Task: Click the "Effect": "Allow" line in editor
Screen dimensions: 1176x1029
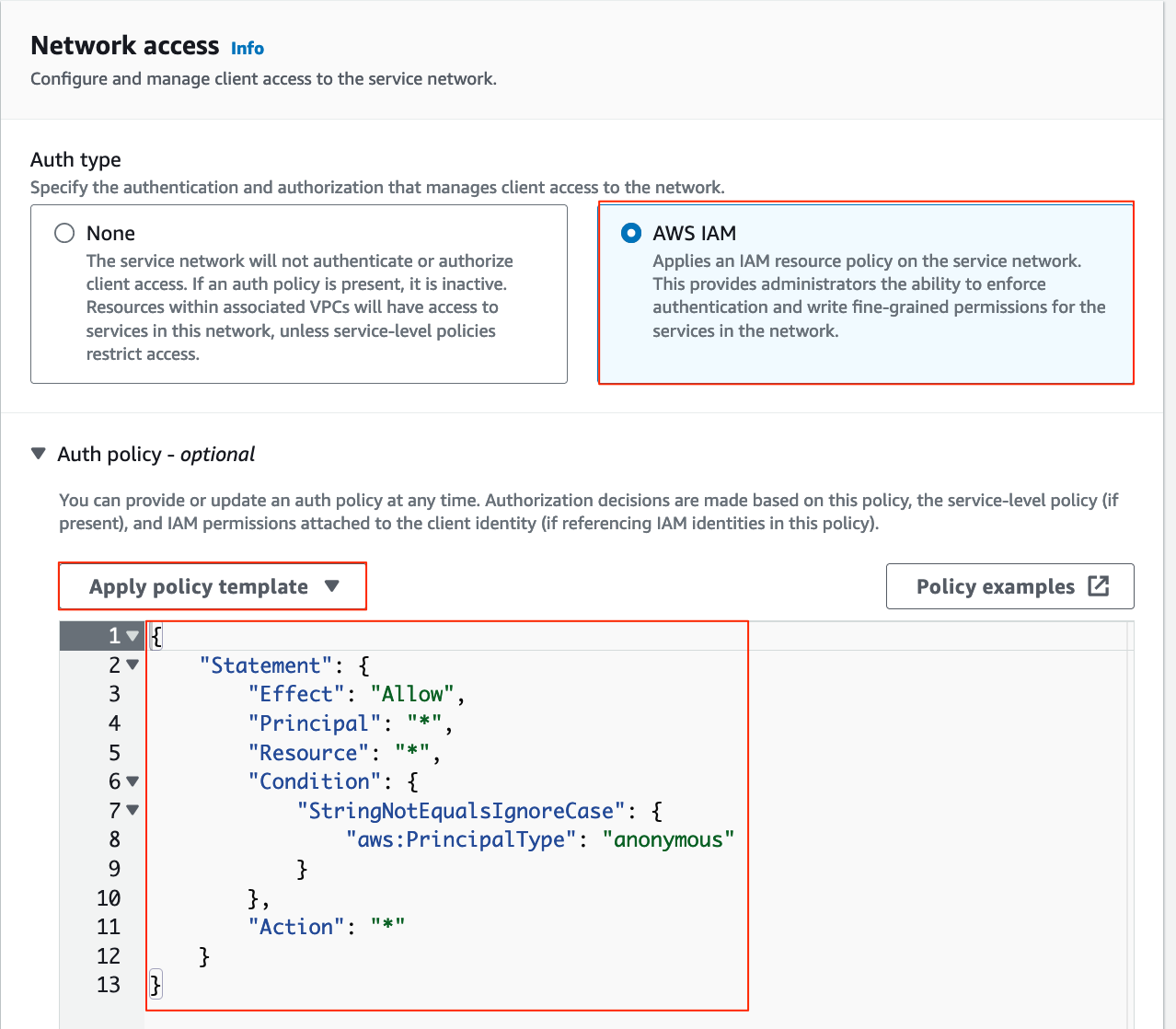Action: pos(356,694)
